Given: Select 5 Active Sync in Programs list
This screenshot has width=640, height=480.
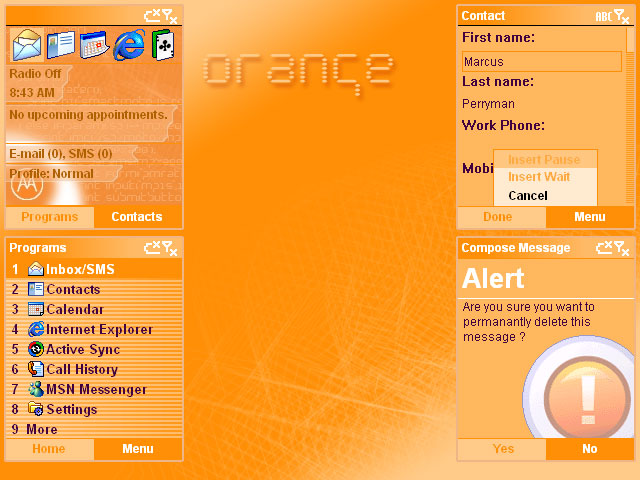Looking at the screenshot, I should point(94,349).
